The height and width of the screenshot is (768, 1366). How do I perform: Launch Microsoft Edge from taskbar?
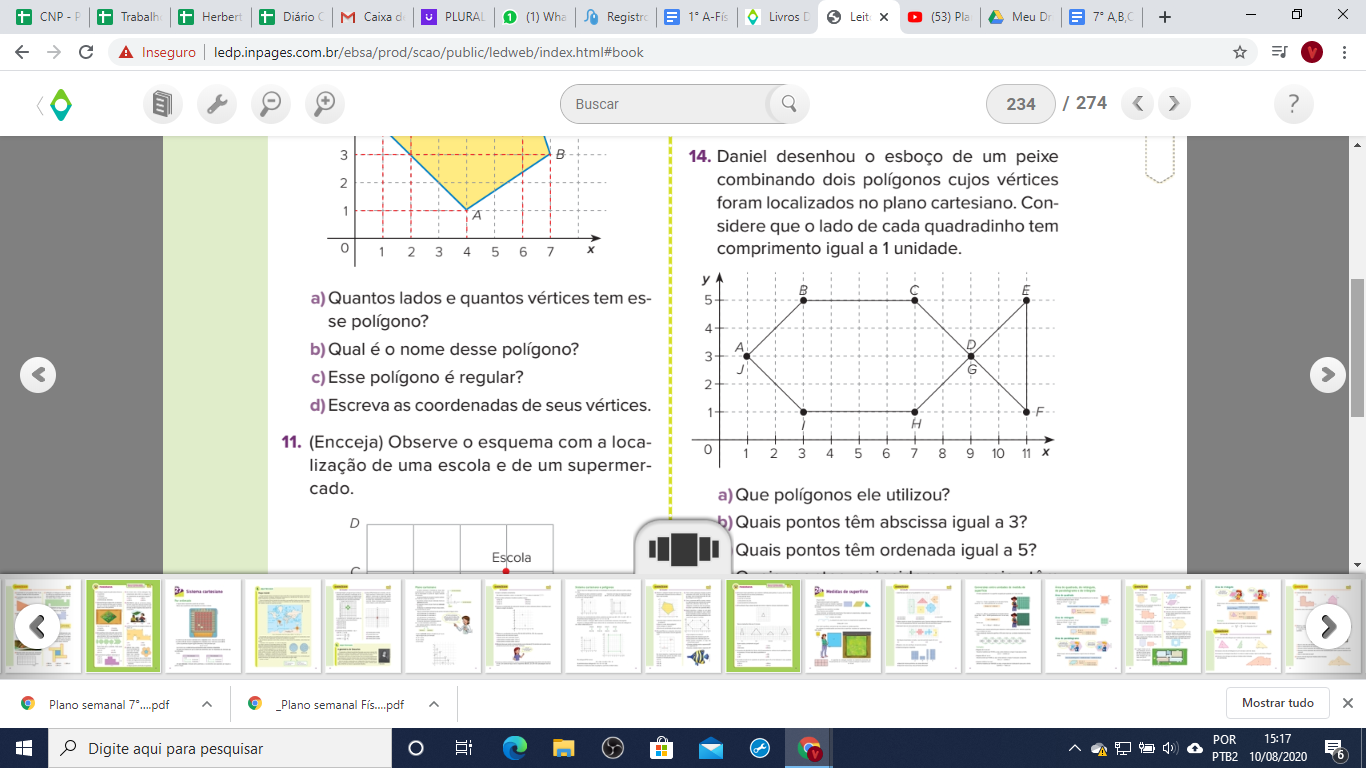pos(514,748)
